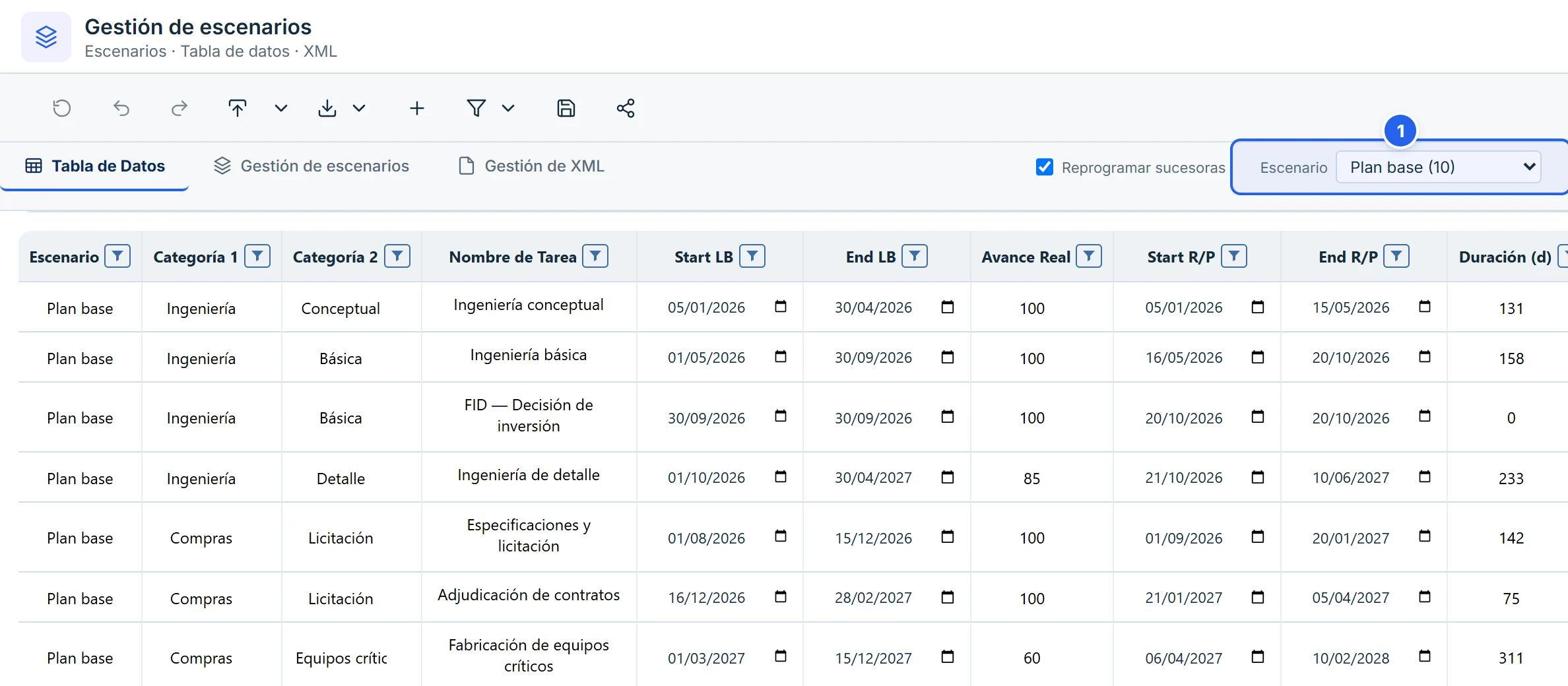Image resolution: width=1568 pixels, height=686 pixels.
Task: Filter the End LB column
Action: click(x=915, y=256)
